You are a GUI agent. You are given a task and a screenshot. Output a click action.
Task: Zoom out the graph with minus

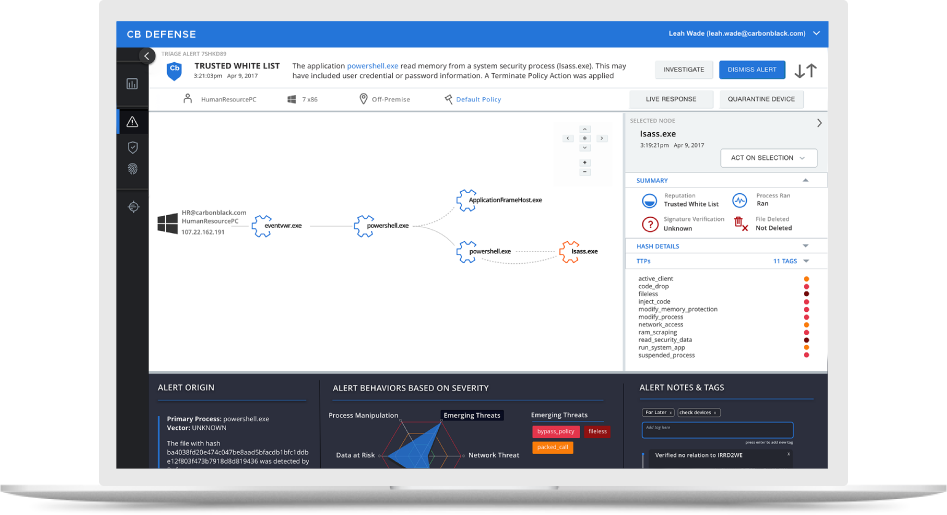585,172
